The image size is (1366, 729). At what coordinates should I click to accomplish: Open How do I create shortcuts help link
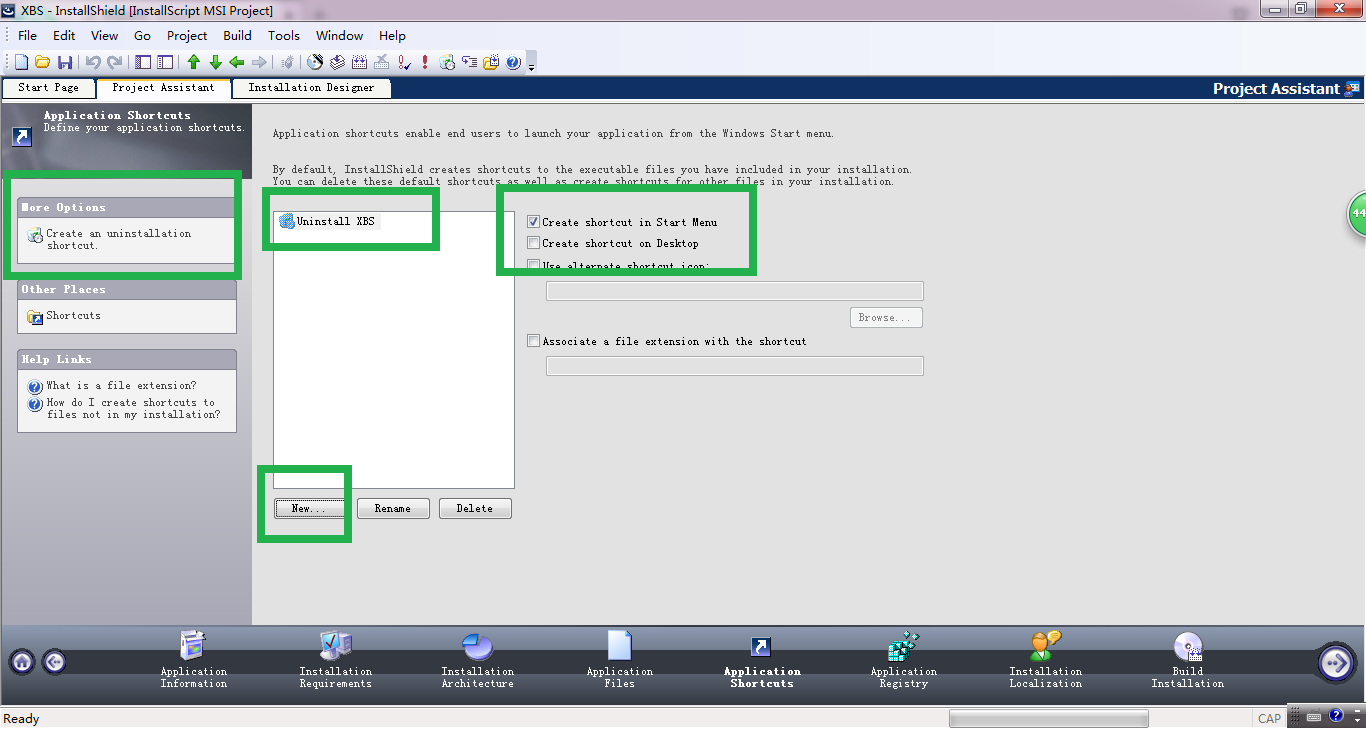pos(133,408)
